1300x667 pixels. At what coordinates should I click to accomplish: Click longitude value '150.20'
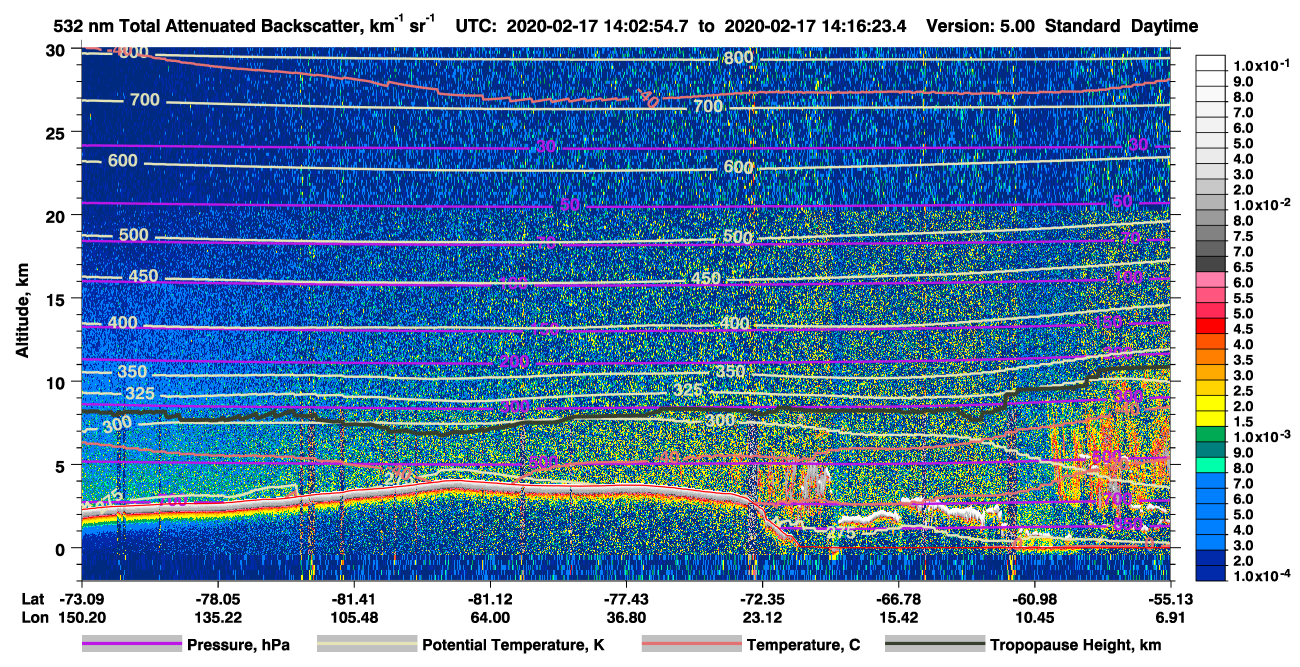81,617
